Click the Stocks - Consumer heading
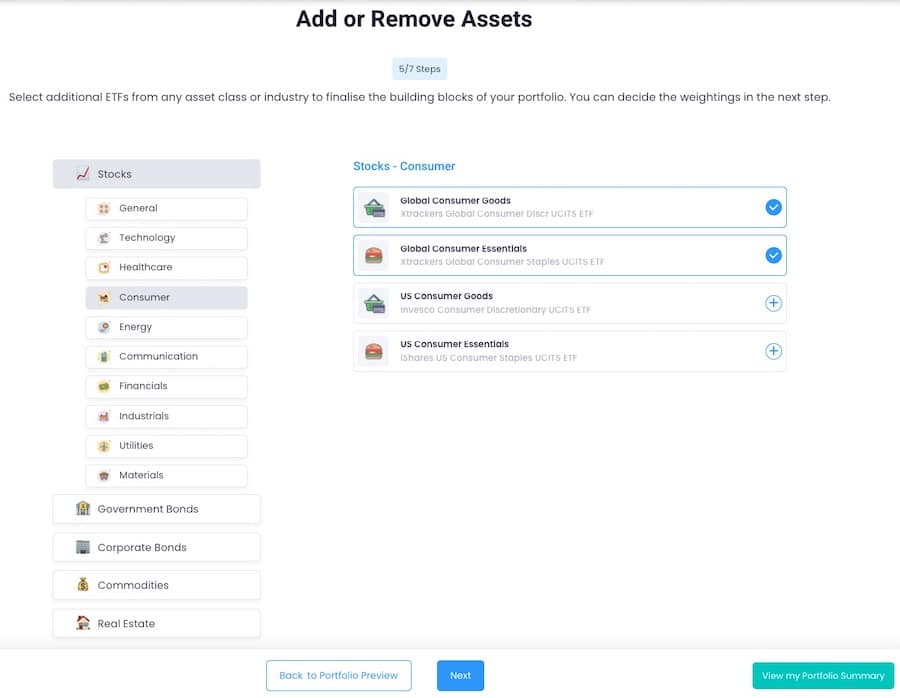The width and height of the screenshot is (900, 698). [x=404, y=166]
